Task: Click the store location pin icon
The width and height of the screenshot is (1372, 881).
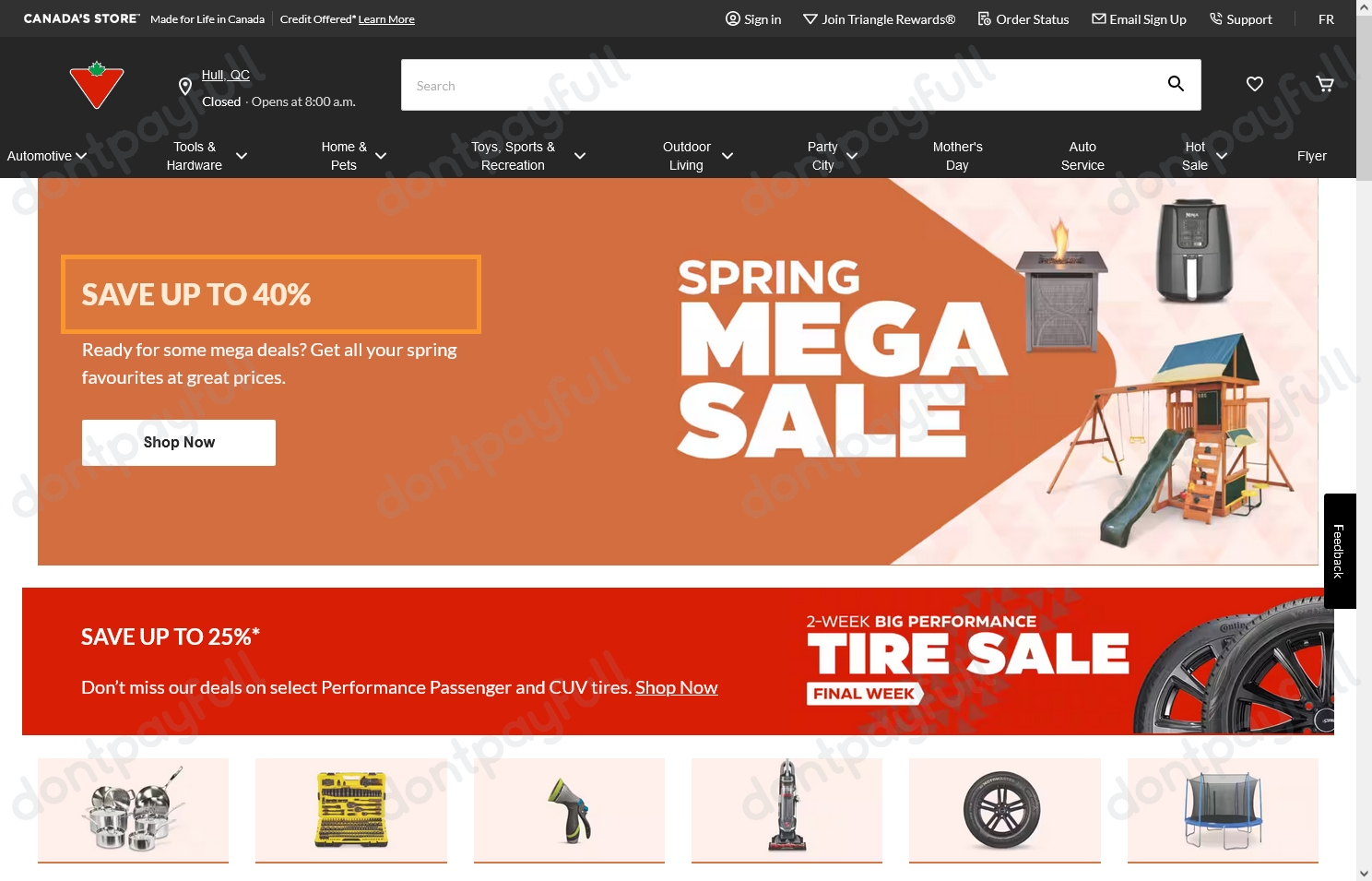Action: (185, 87)
